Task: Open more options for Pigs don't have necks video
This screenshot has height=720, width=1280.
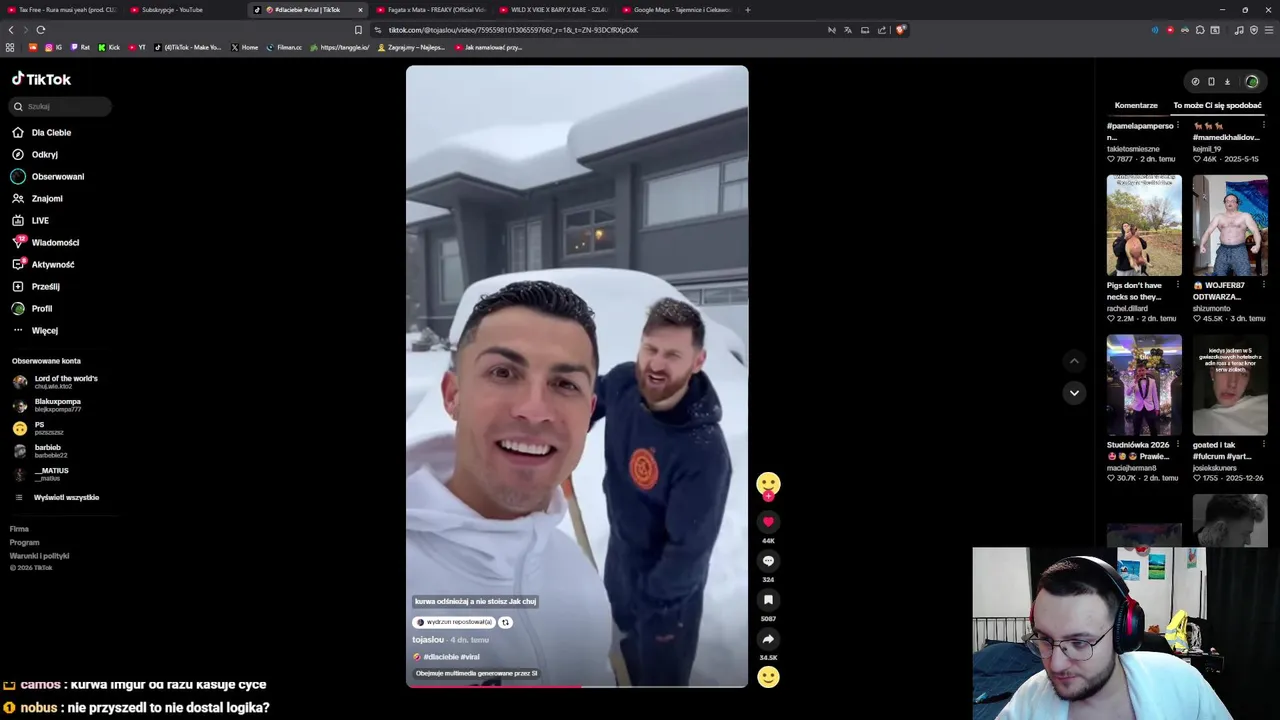Action: [x=1178, y=285]
